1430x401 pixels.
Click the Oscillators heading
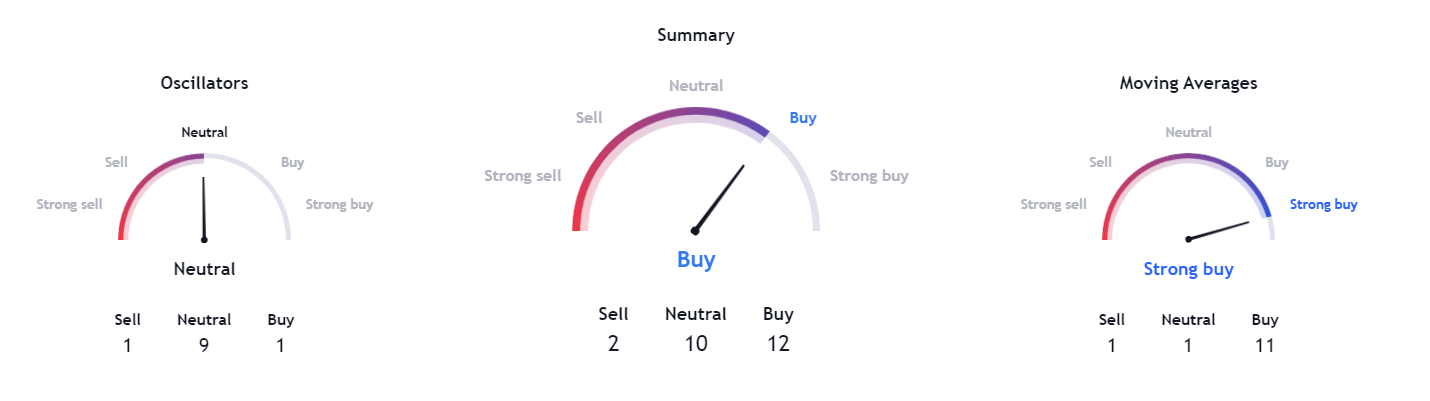(204, 84)
